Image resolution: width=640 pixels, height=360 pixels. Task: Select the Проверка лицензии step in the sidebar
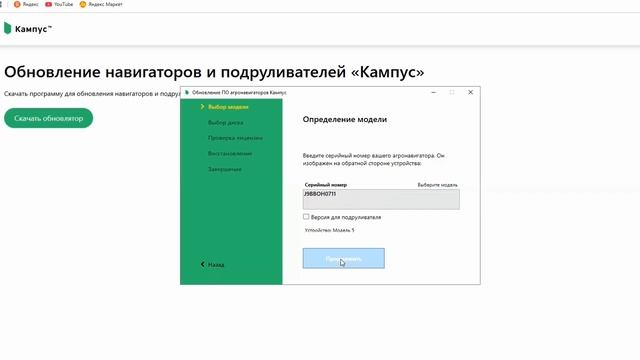(235, 138)
